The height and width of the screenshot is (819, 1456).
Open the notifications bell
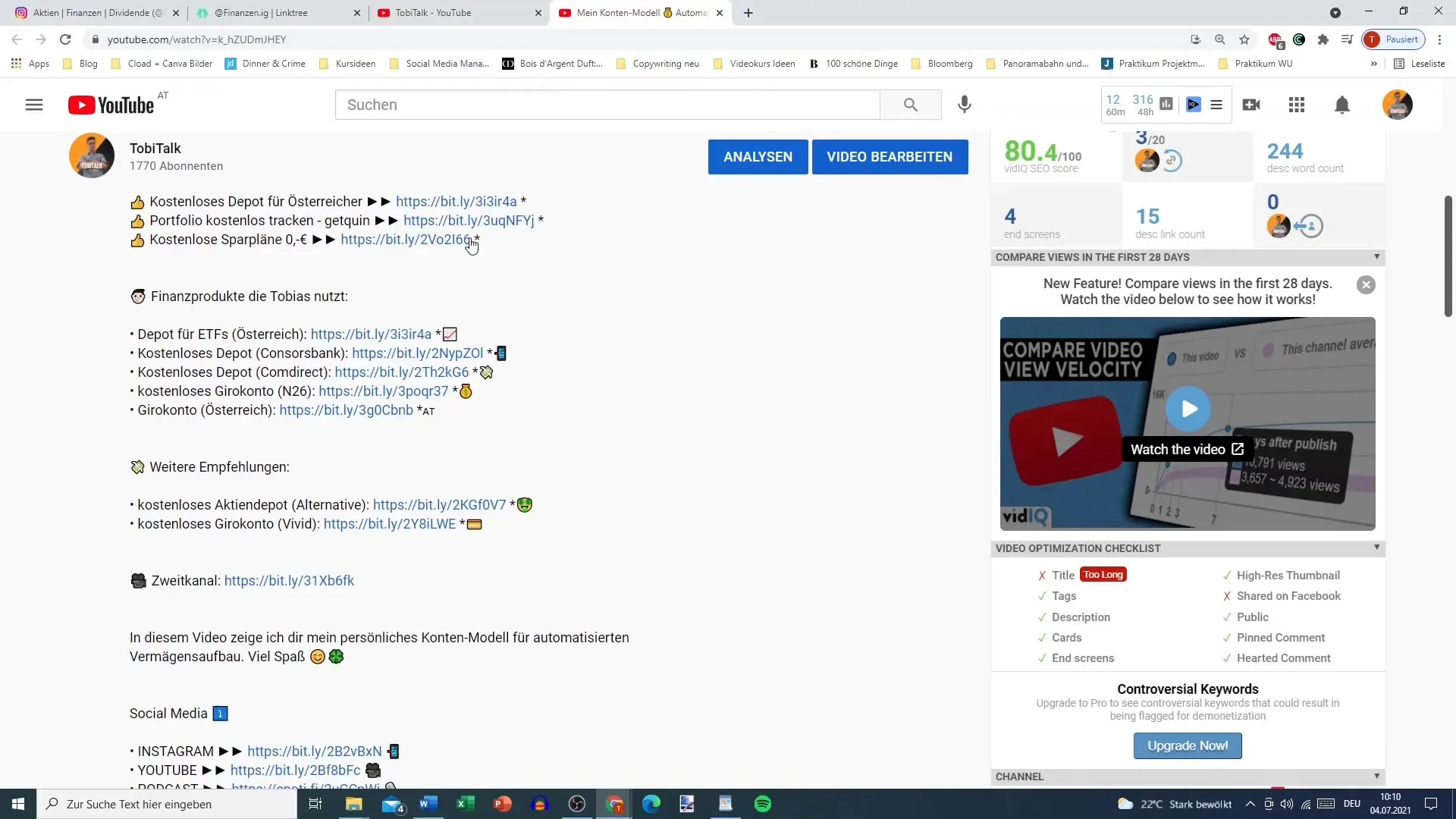[1342, 105]
